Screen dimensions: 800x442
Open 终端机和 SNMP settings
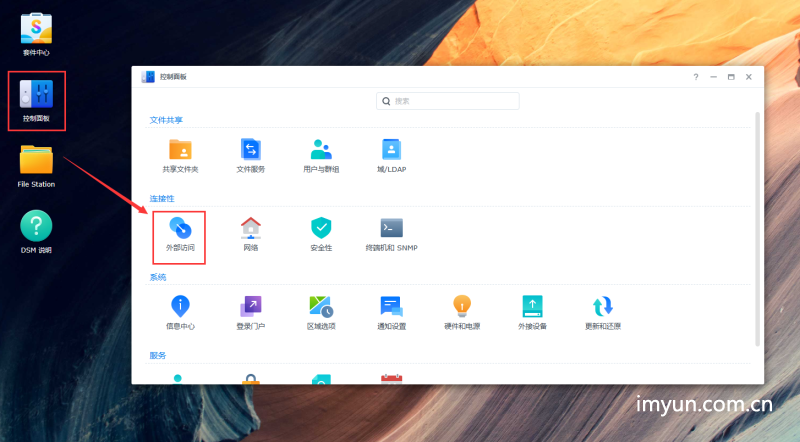(x=391, y=235)
